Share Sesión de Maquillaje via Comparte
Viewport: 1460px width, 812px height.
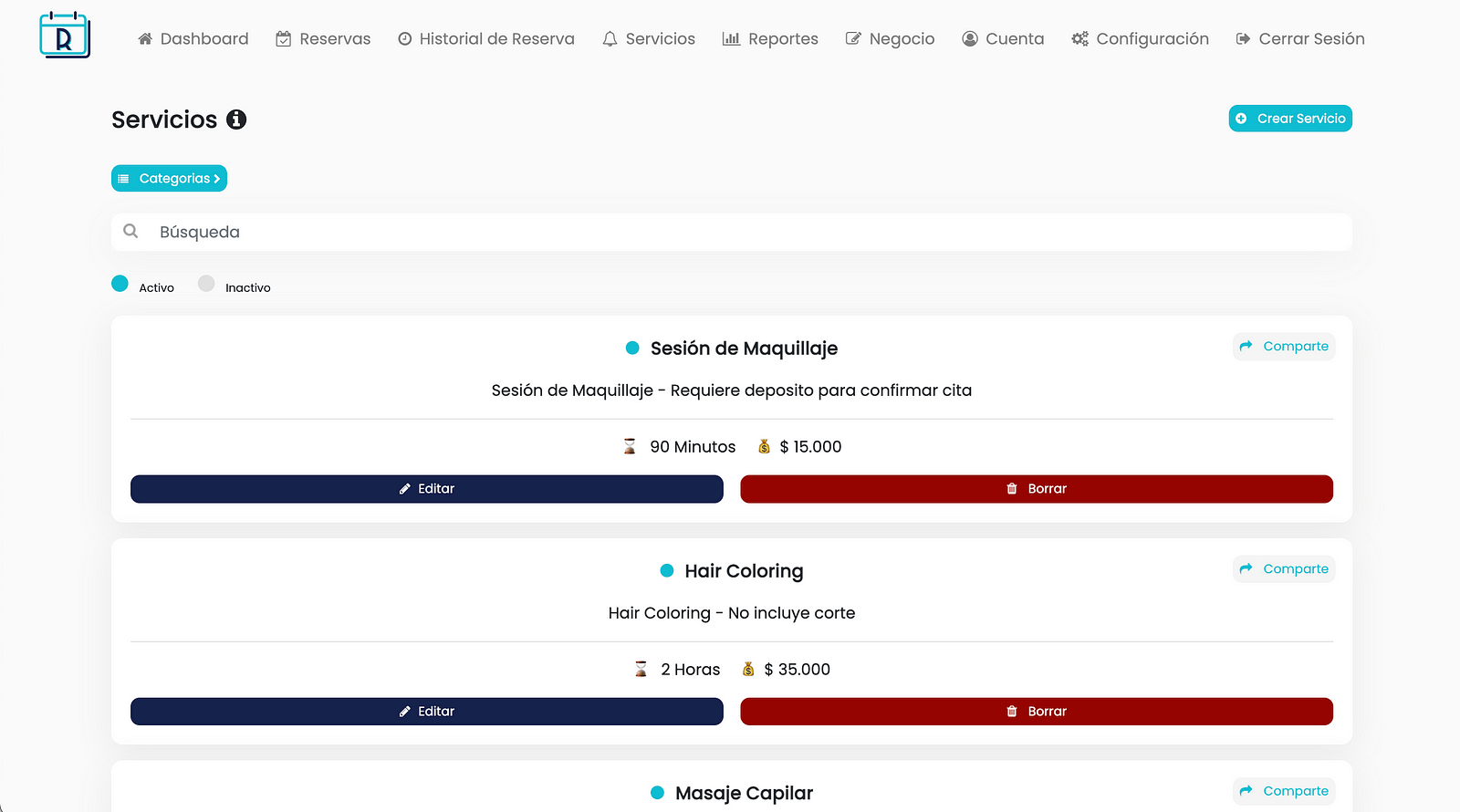[1284, 347]
